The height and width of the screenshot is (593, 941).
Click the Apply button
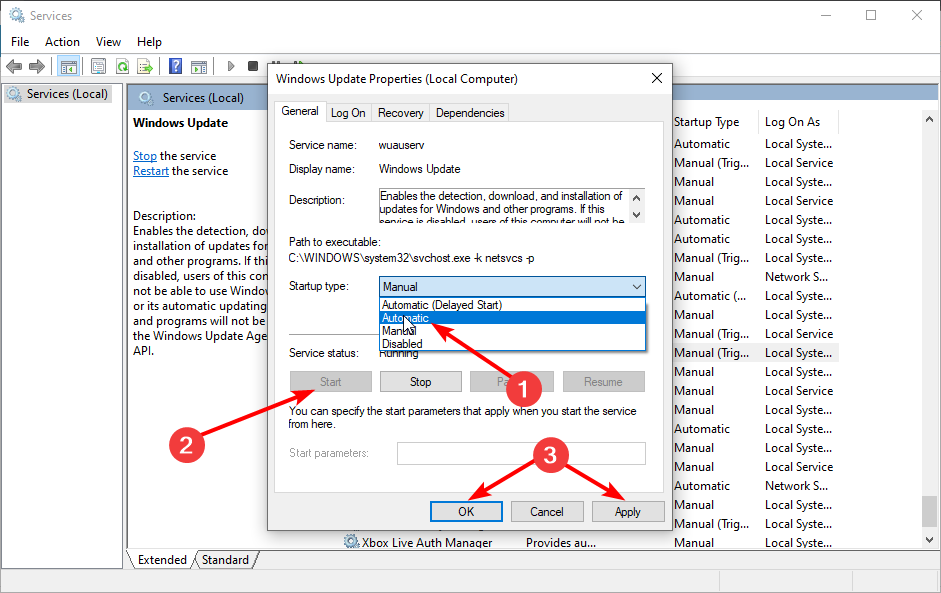point(628,512)
